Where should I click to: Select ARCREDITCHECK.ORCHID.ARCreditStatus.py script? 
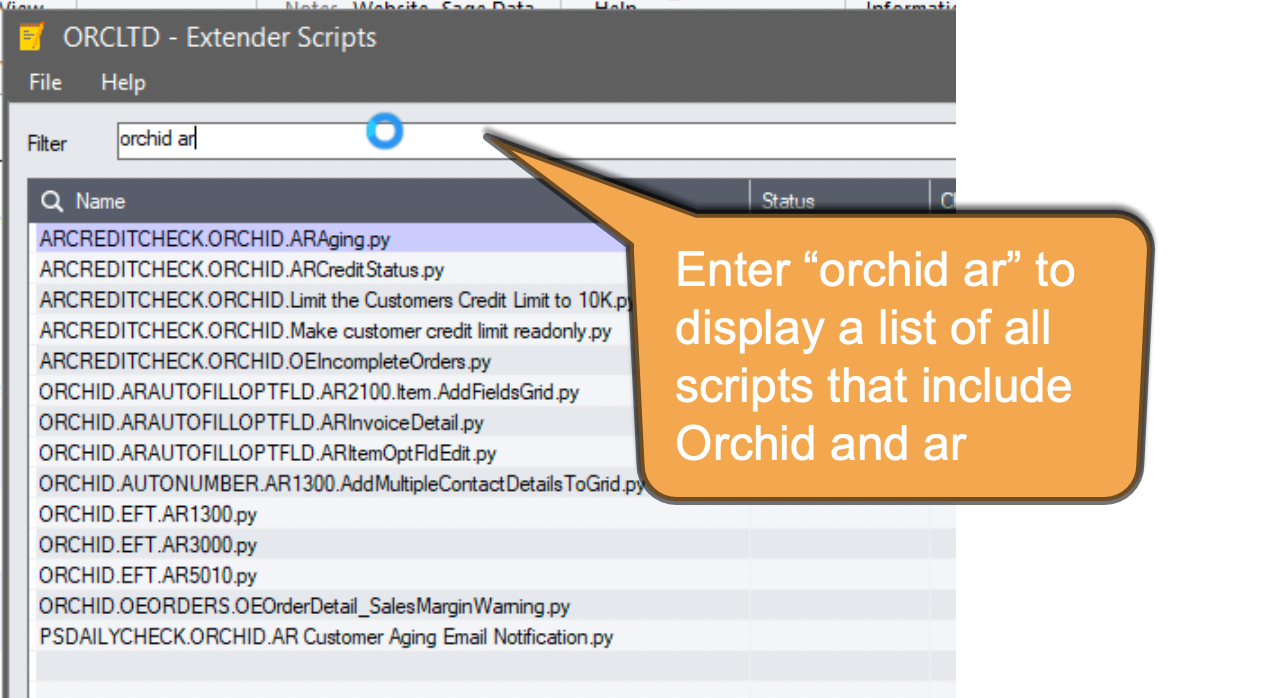[x=241, y=270]
